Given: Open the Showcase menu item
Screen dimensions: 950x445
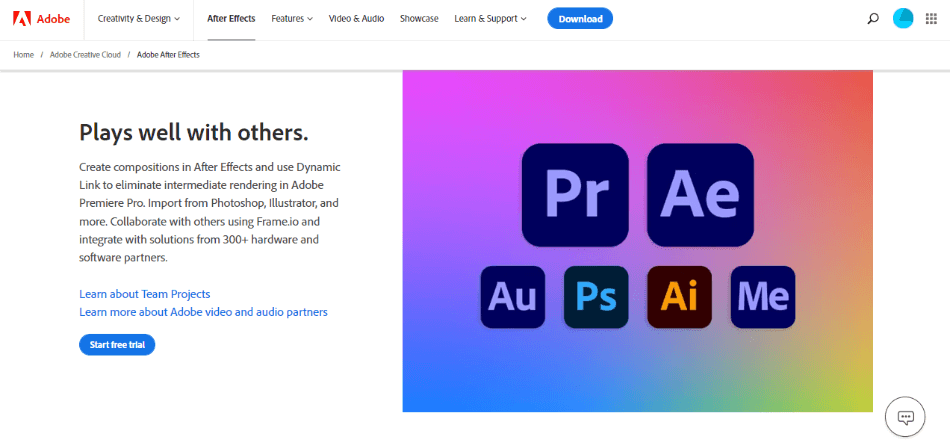Looking at the screenshot, I should pos(419,19).
